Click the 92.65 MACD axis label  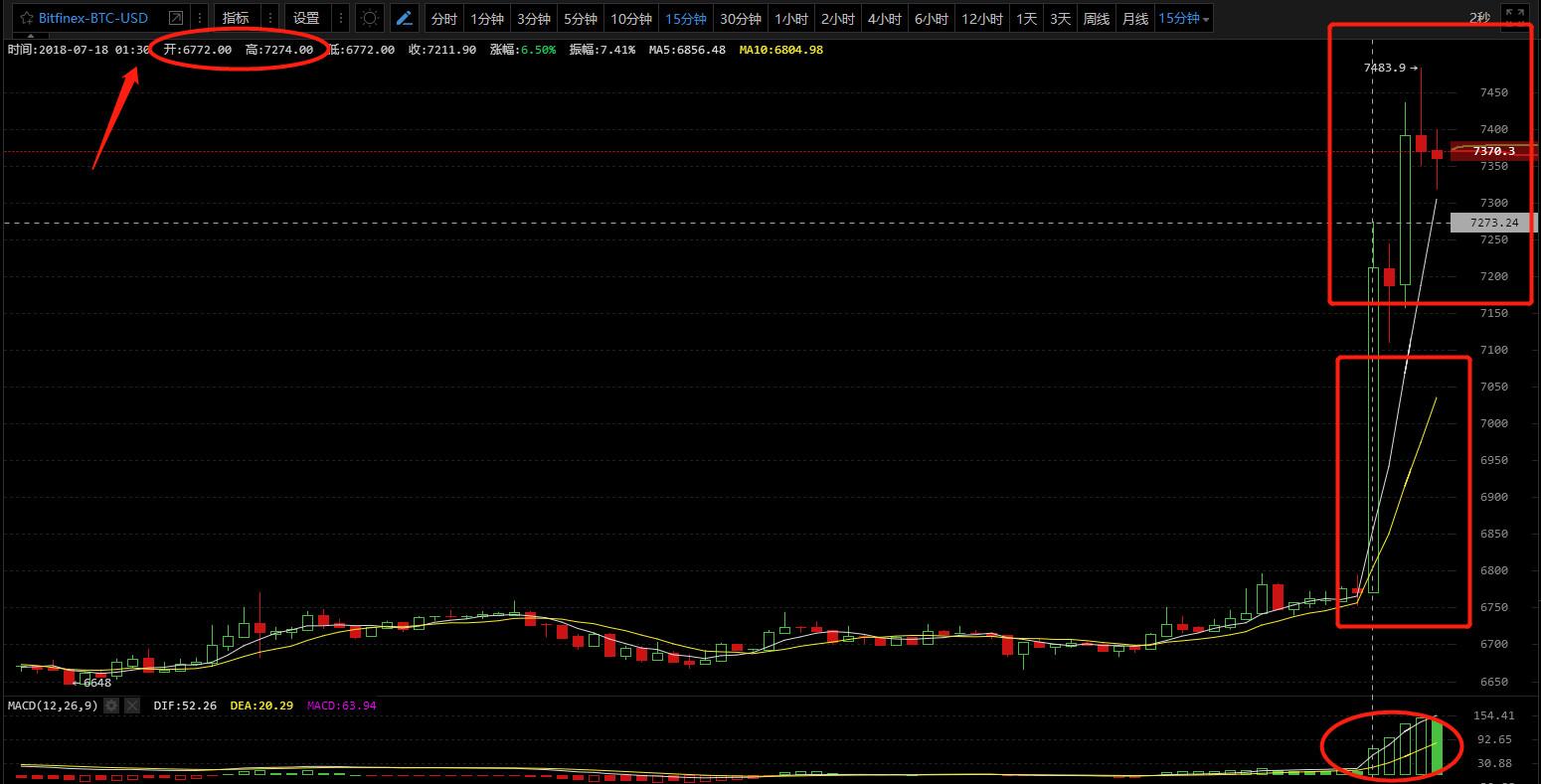coord(1494,739)
